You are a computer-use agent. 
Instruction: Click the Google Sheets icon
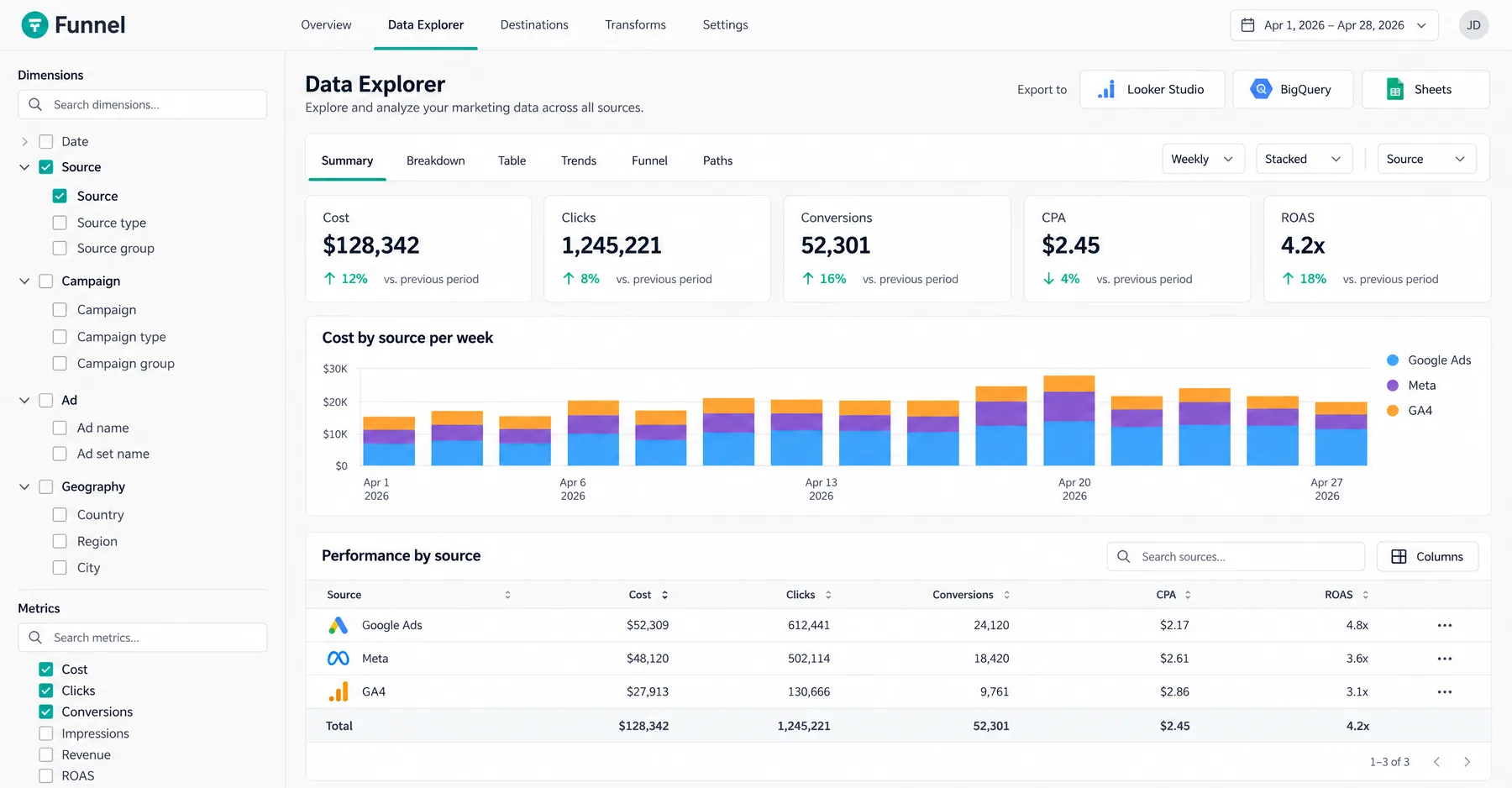click(x=1395, y=89)
